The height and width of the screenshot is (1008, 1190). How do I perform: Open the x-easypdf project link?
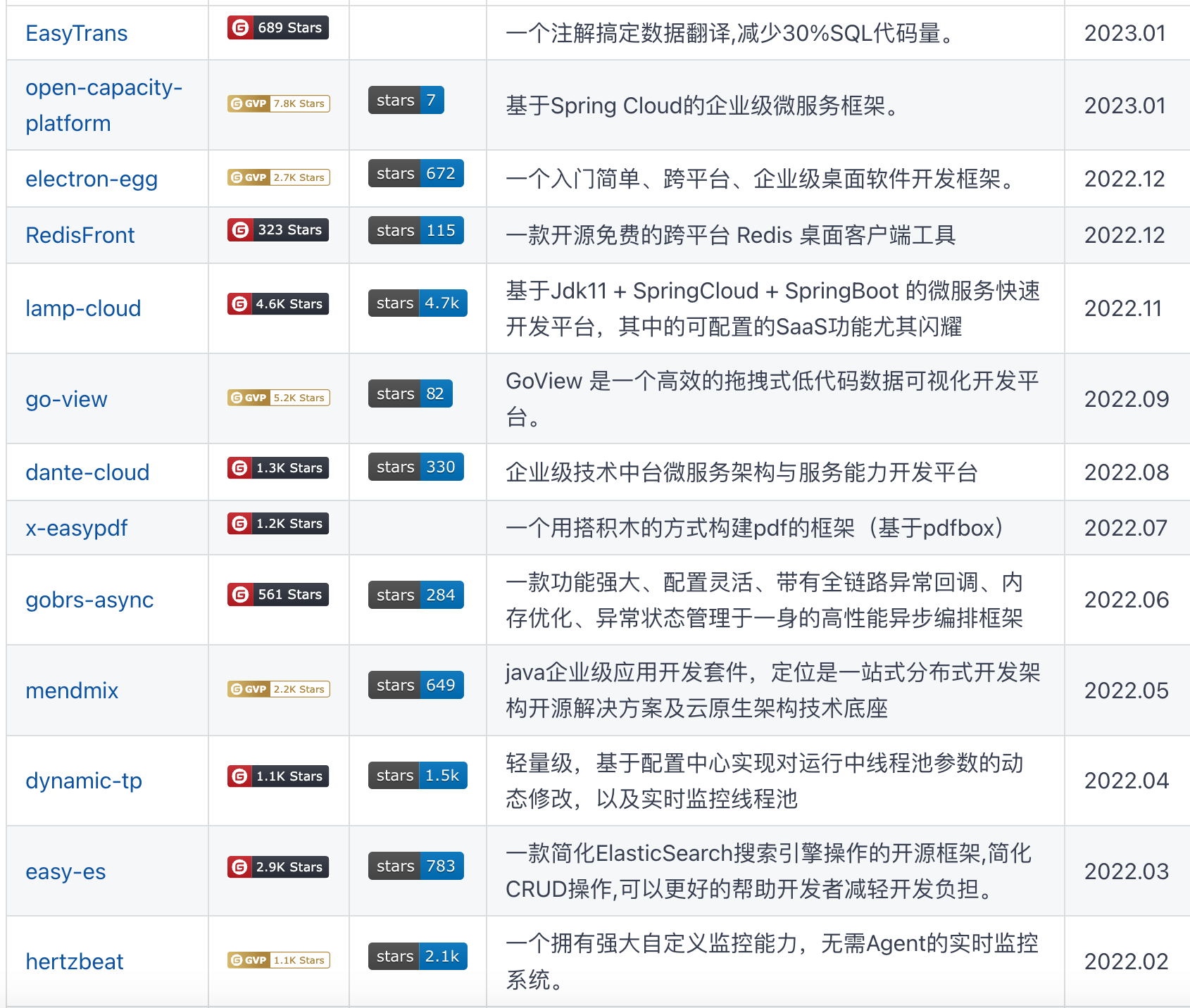click(76, 528)
